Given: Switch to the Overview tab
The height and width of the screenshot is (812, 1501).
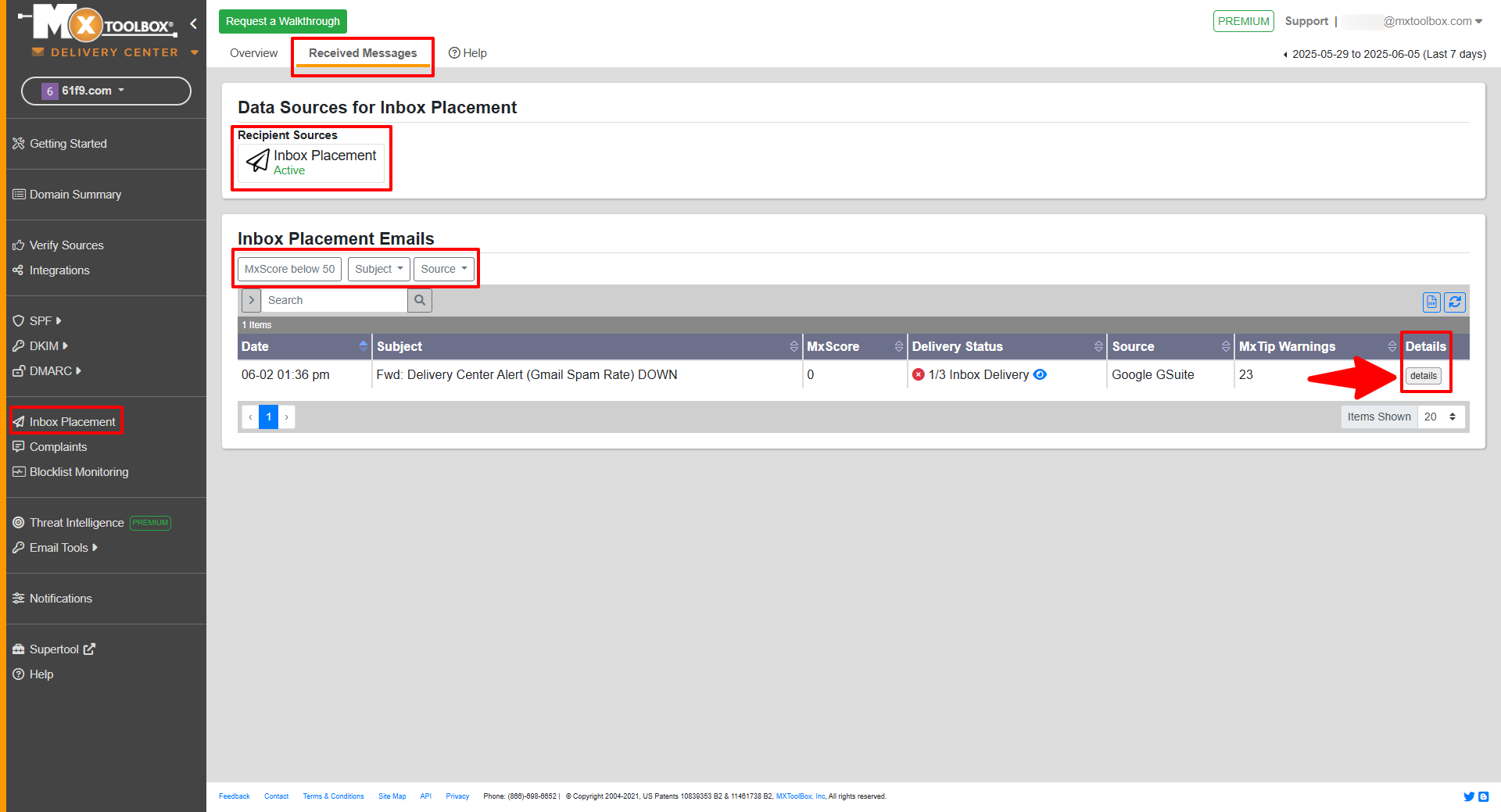Looking at the screenshot, I should pyautogui.click(x=253, y=52).
